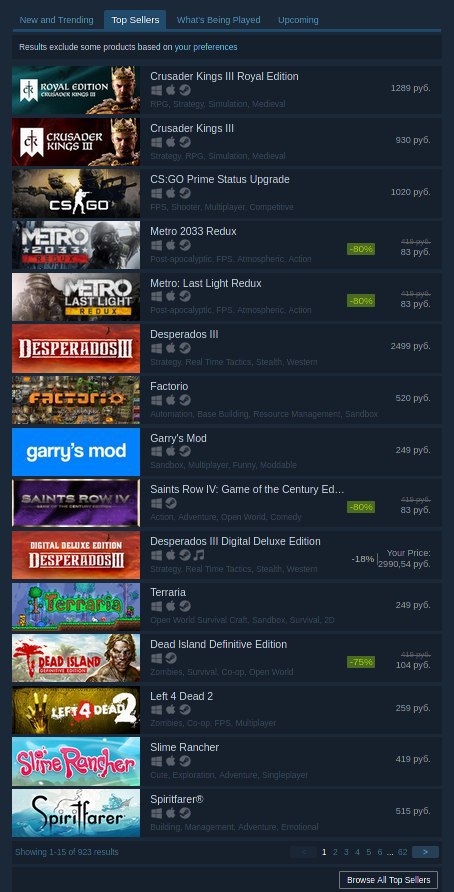Screen dimensions: 454x892
Task: Open the Left 4 Dead 2 title
Action: pyautogui.click(x=181, y=696)
